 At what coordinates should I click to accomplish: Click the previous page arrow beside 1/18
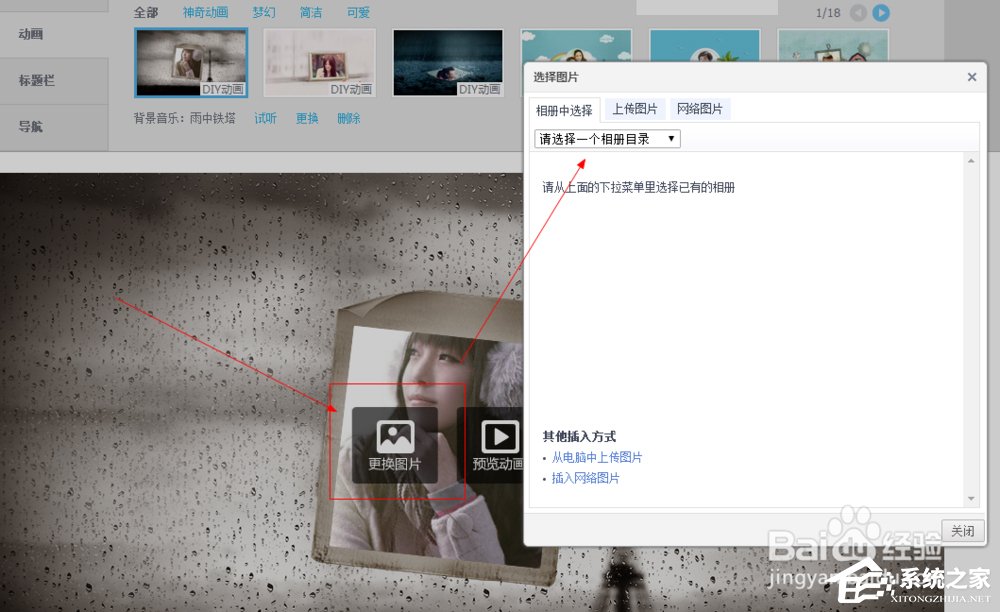click(x=858, y=12)
